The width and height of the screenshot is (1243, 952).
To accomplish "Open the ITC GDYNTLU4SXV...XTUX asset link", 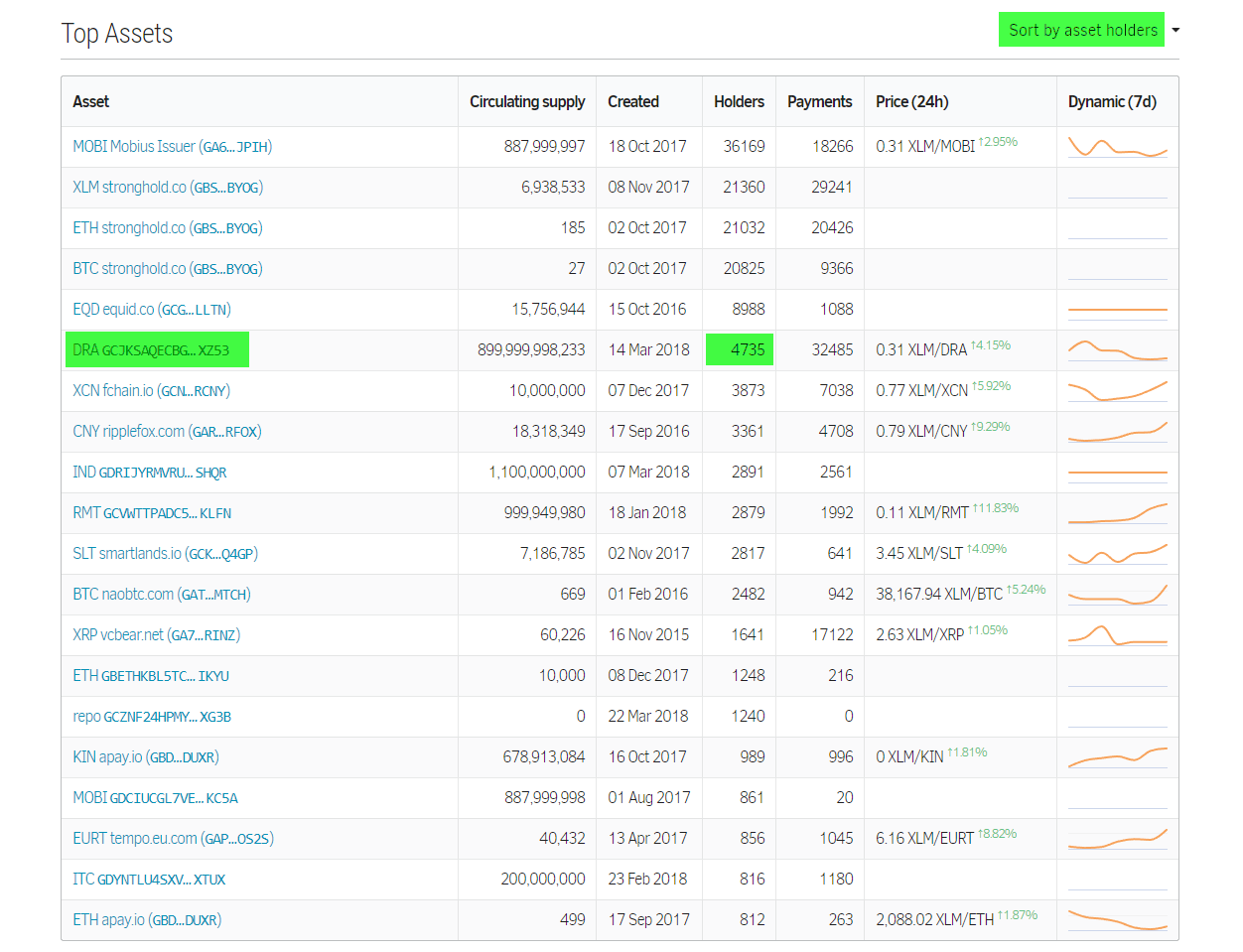I will tap(149, 880).
